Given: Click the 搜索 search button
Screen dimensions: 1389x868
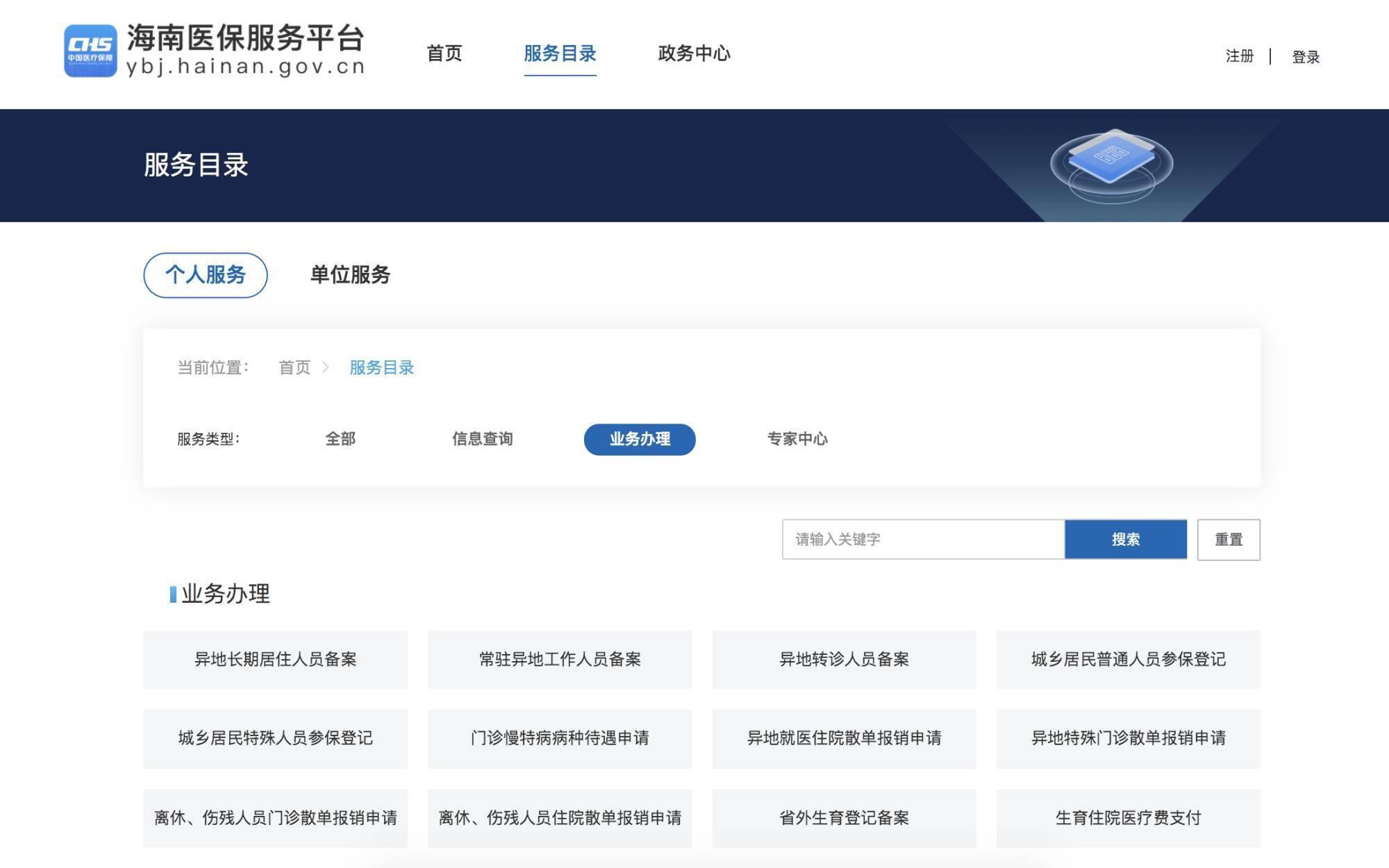Looking at the screenshot, I should (1126, 540).
